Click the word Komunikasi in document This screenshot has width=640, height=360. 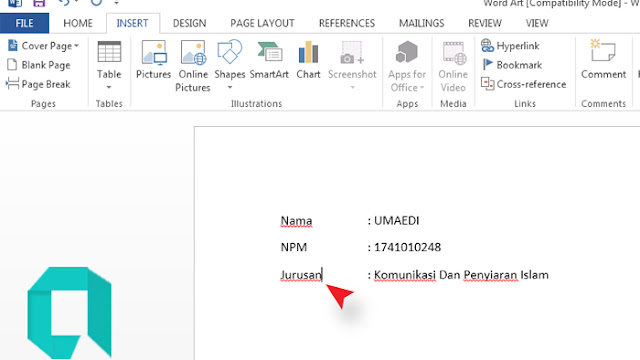pyautogui.click(x=405, y=275)
